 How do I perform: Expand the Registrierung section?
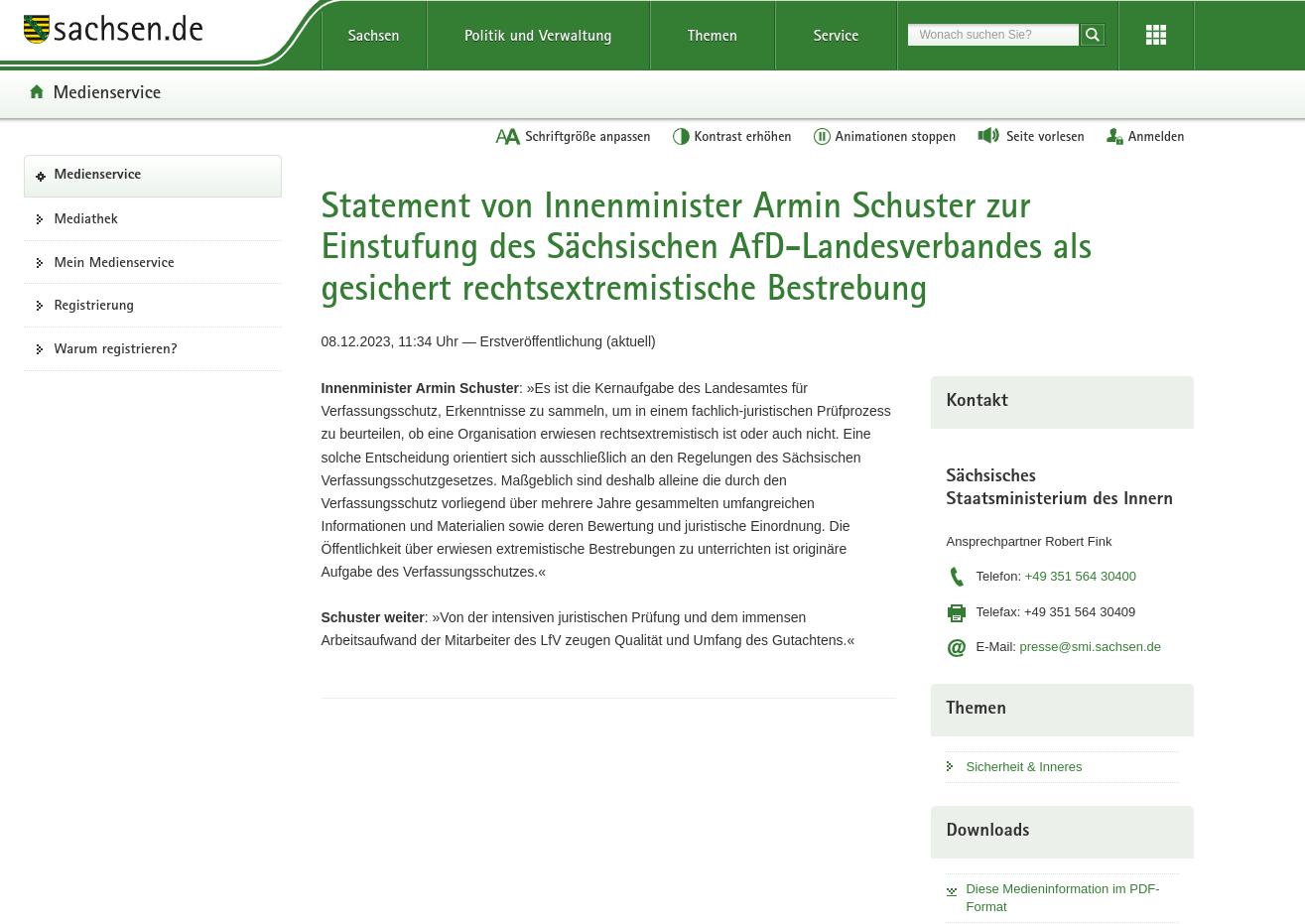point(93,305)
